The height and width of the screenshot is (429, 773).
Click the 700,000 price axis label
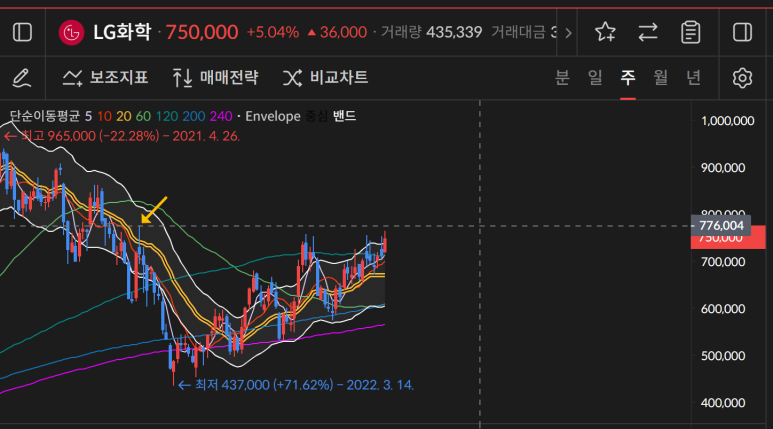pyautogui.click(x=723, y=262)
